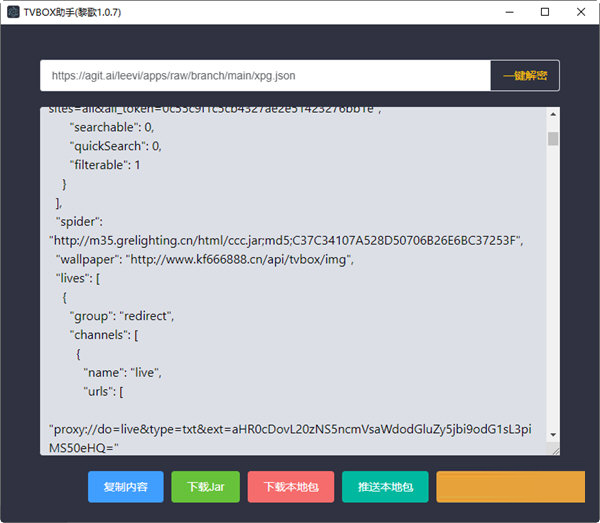Click the JSON panel scrollbar thumb
This screenshot has height=523, width=600.
pyautogui.click(x=553, y=138)
